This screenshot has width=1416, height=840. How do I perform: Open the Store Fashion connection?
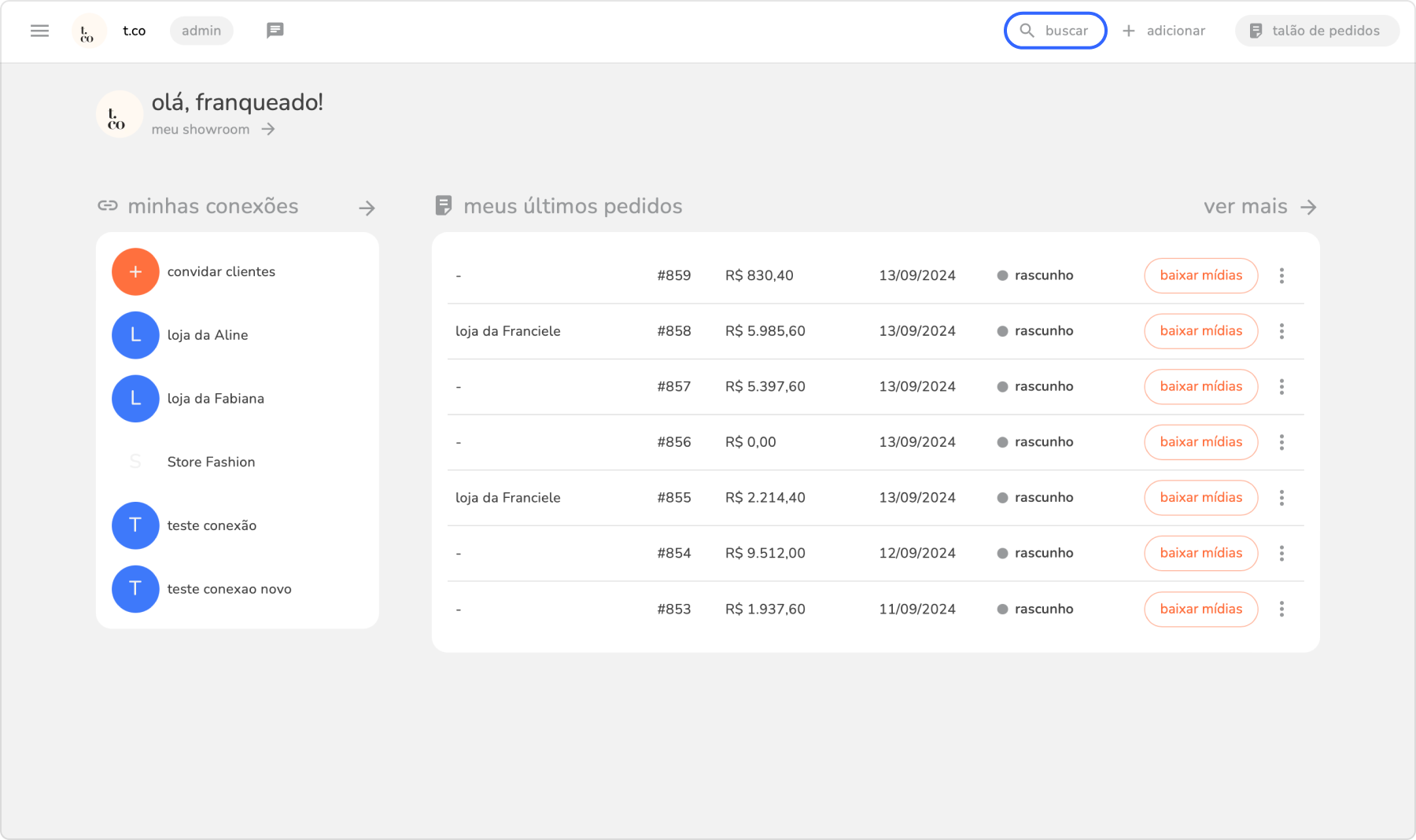[x=211, y=462]
